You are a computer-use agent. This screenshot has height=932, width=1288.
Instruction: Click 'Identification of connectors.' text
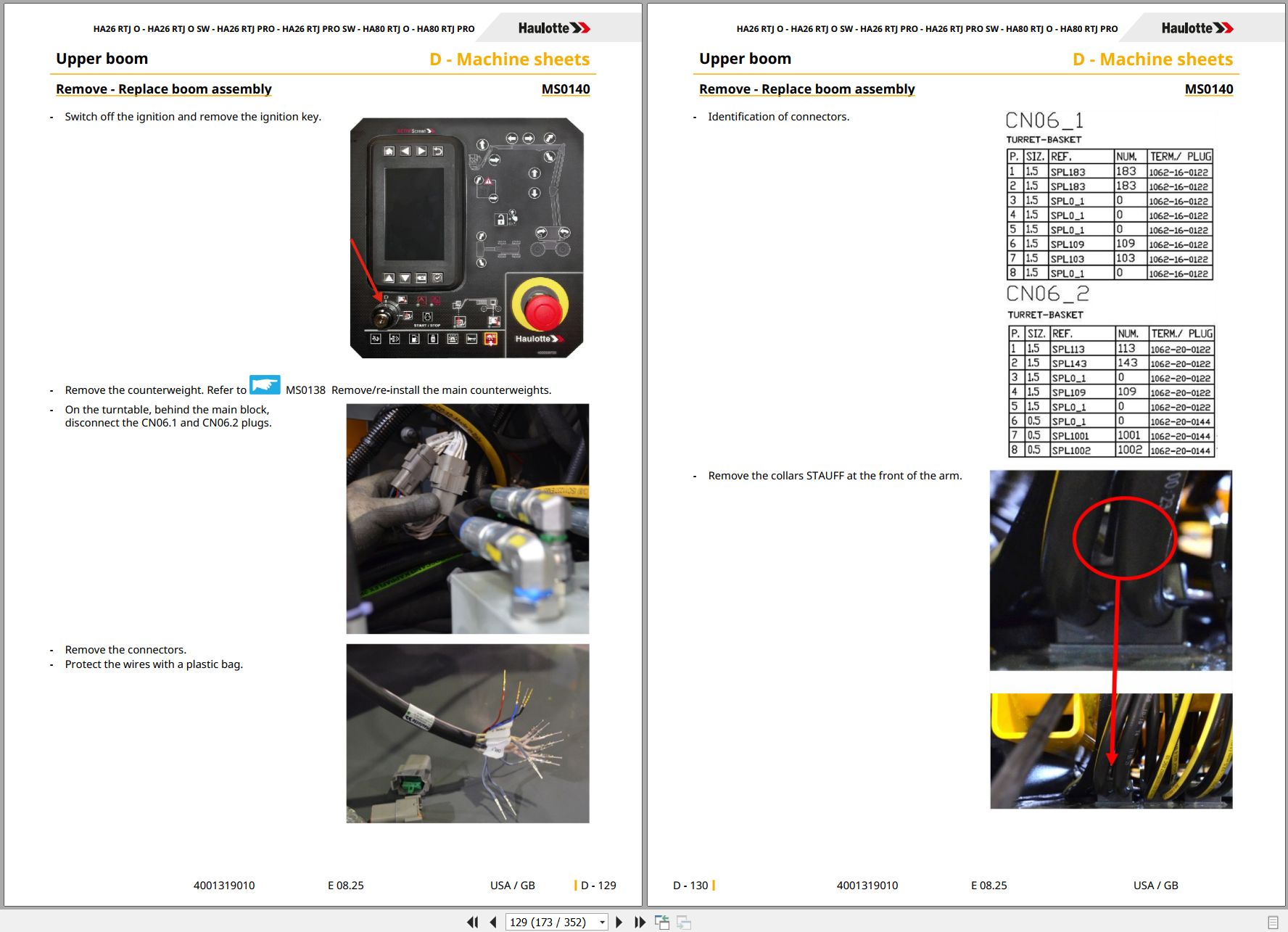(778, 117)
